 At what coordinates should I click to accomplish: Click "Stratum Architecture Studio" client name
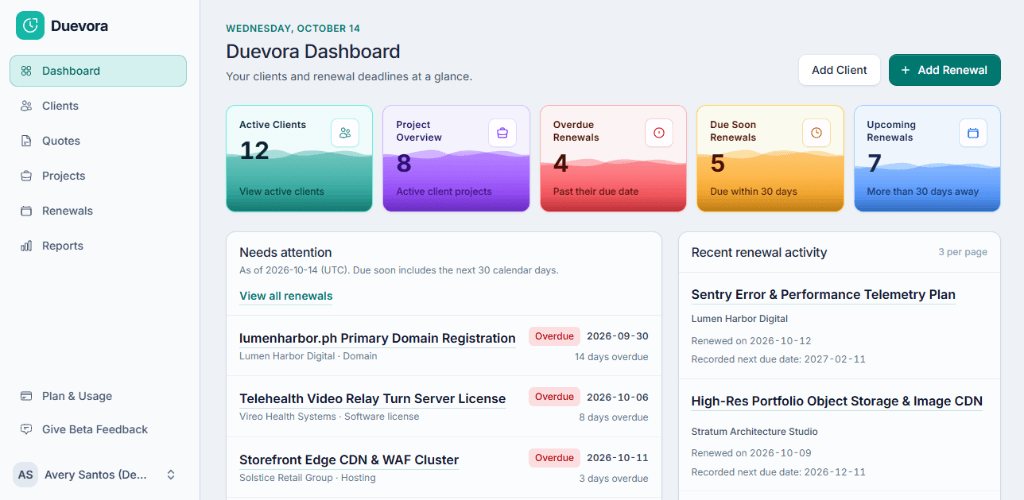[754, 431]
